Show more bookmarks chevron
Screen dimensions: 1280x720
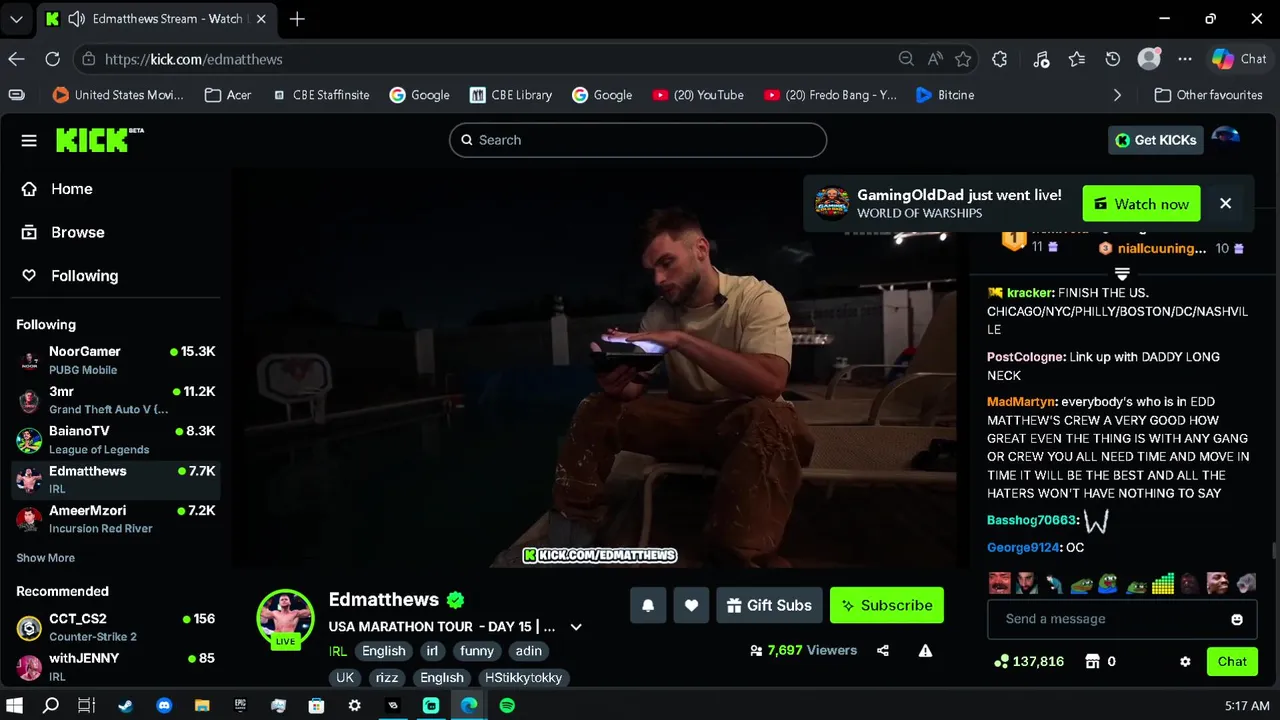click(1118, 95)
